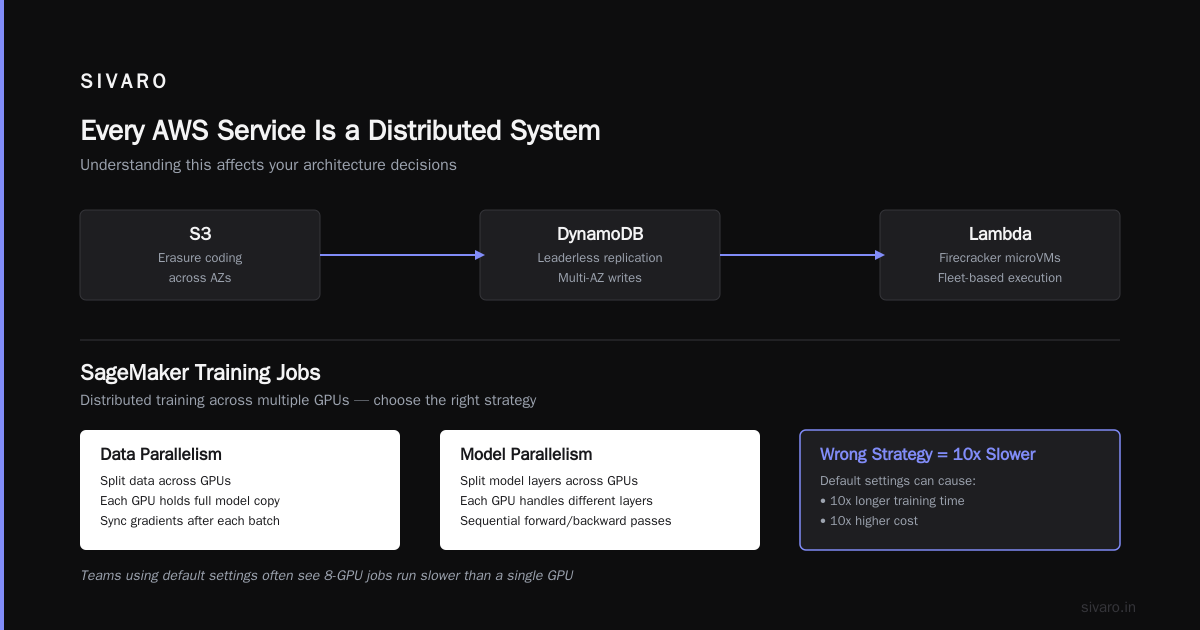Click 'Leaderless replication' under DynamoDB
1200x630 pixels.
[x=600, y=258]
